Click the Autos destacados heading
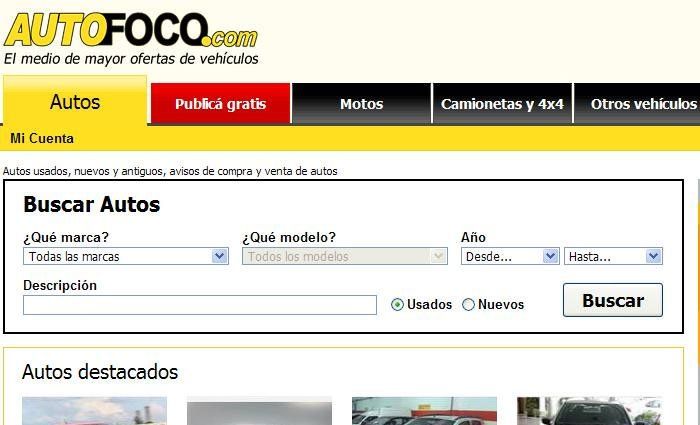This screenshot has width=700, height=425. pos(100,373)
